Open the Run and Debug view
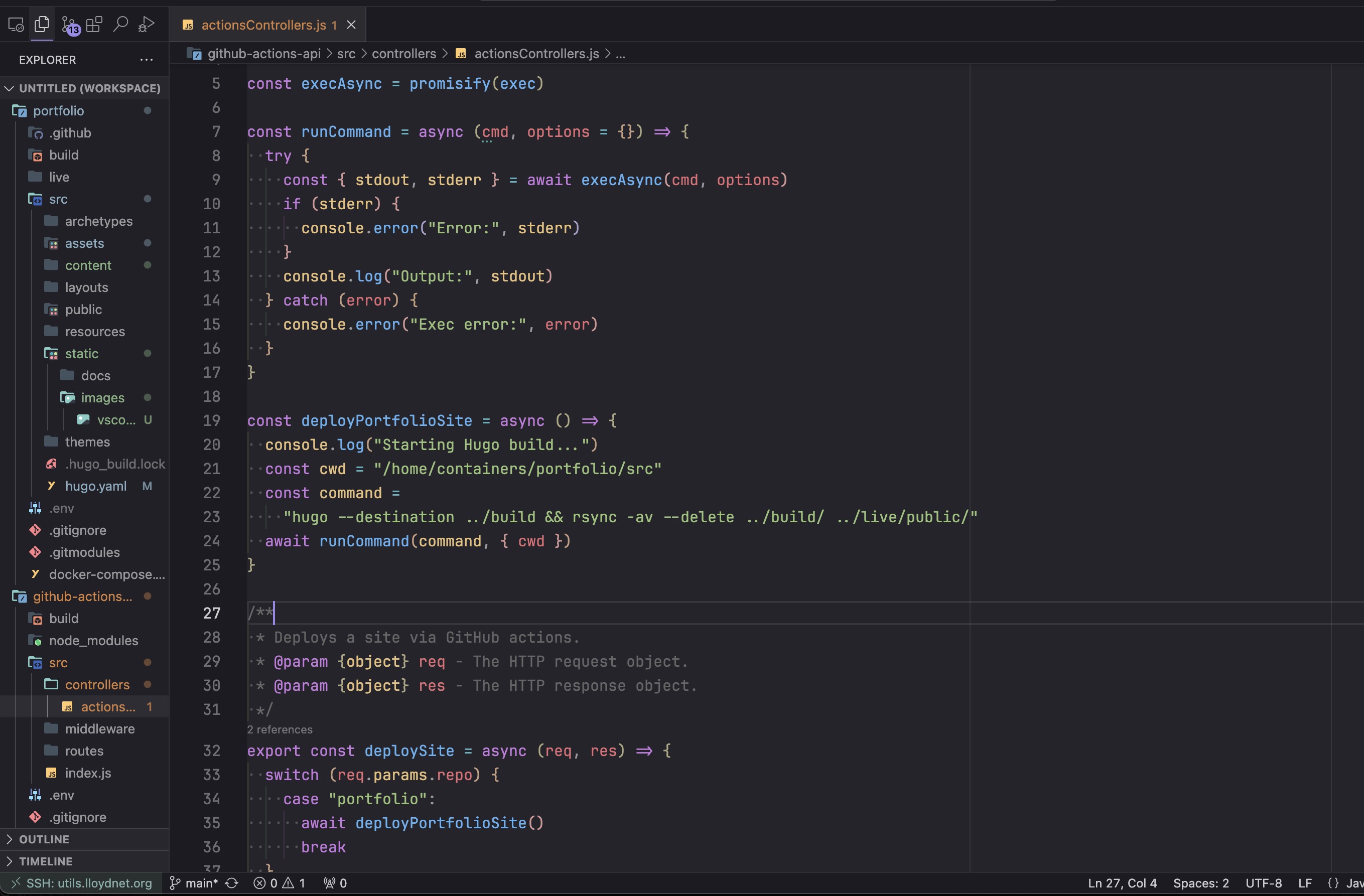The width and height of the screenshot is (1364, 896). (x=146, y=25)
